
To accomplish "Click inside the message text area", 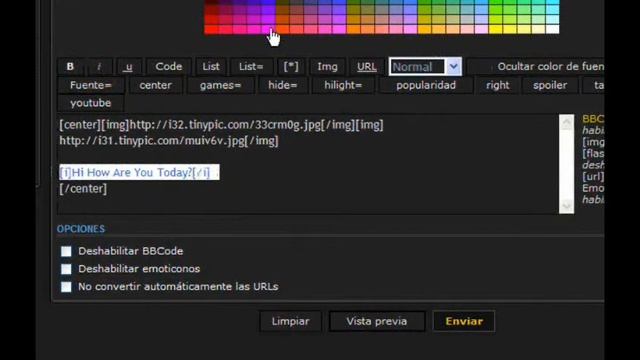I will pos(308,164).
